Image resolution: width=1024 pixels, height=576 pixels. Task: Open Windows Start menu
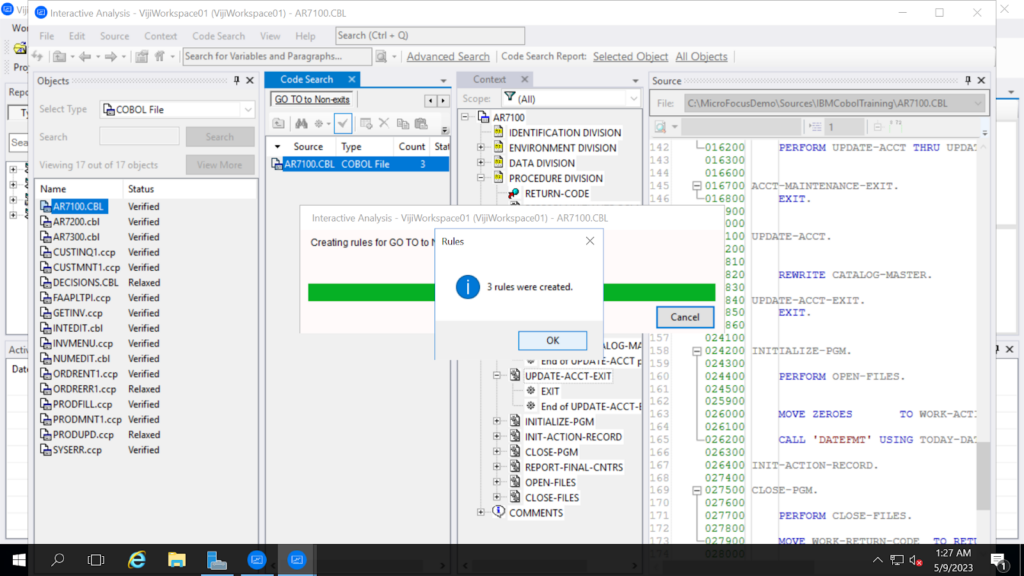click(19, 560)
